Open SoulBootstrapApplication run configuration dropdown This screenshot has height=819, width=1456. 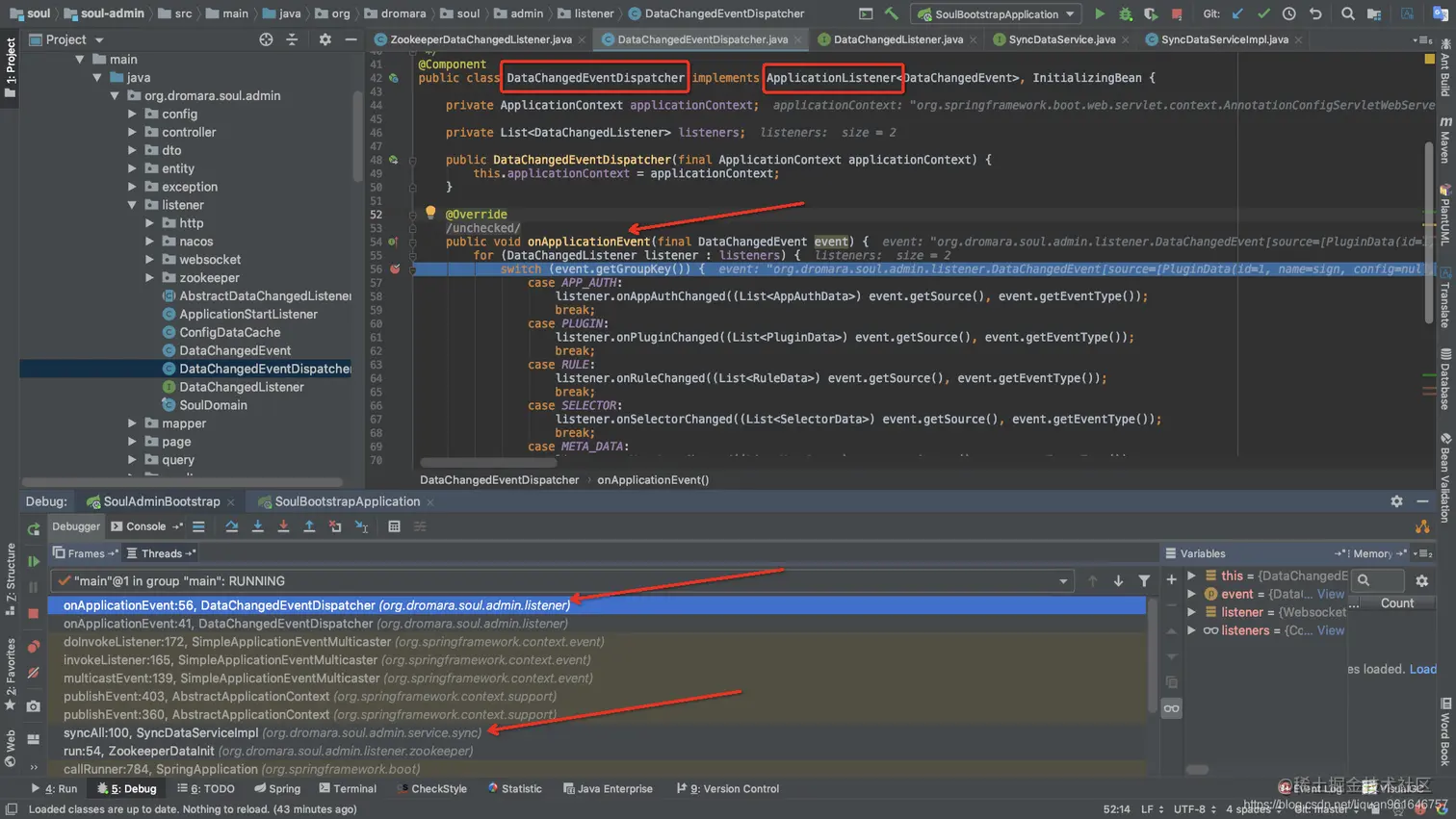point(998,14)
